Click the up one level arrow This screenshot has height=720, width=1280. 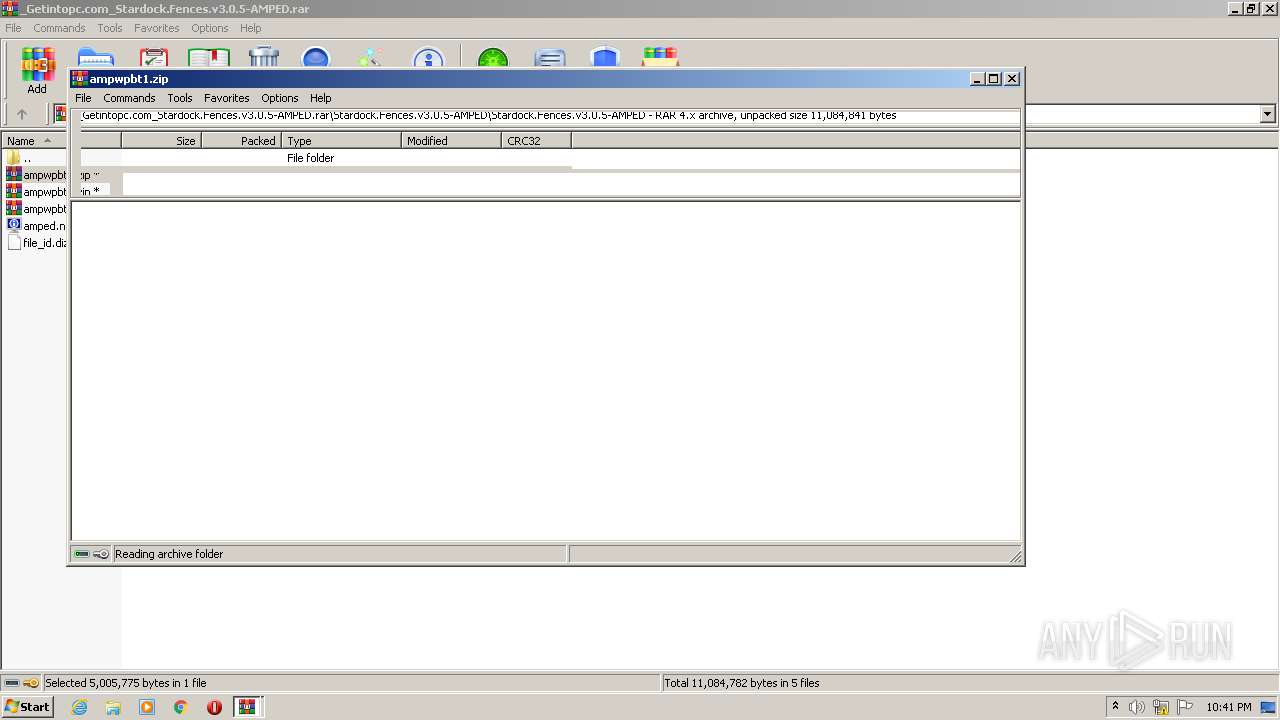pyautogui.click(x=22, y=114)
